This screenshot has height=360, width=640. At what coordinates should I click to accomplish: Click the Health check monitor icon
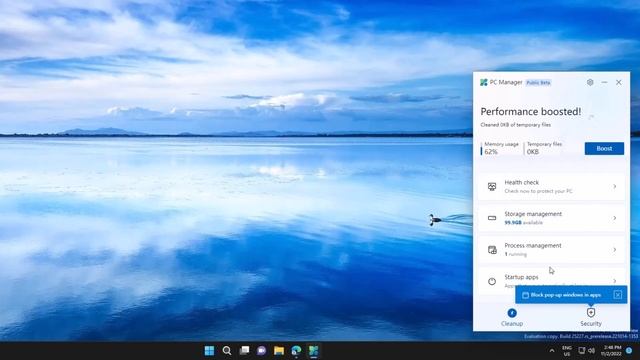pos(492,187)
